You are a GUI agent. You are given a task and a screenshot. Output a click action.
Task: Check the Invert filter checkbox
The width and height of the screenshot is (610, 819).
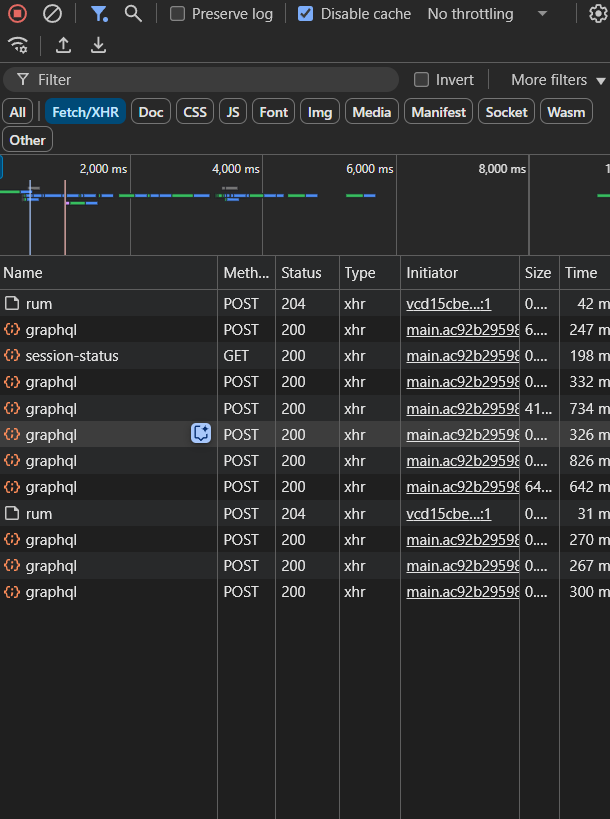(422, 80)
